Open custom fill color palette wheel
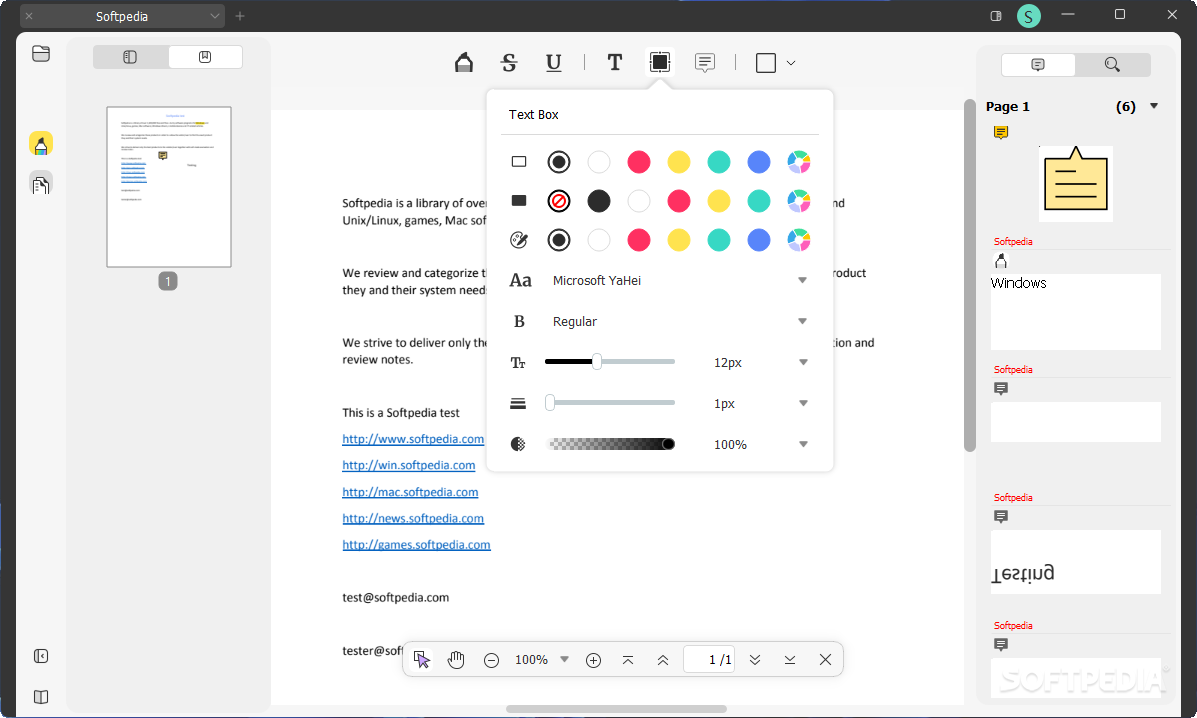 click(799, 201)
